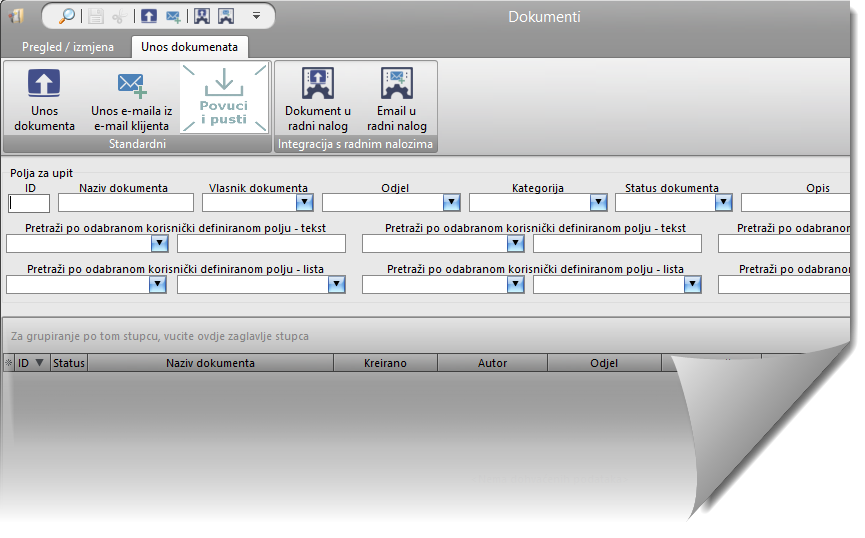Click the Dokument u radni nalog ribbon button
This screenshot has height=538, width=865.
[x=318, y=100]
